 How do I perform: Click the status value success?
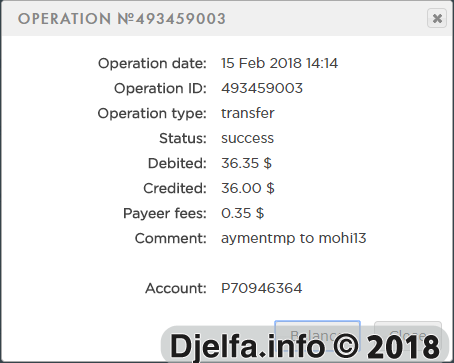pyautogui.click(x=247, y=138)
